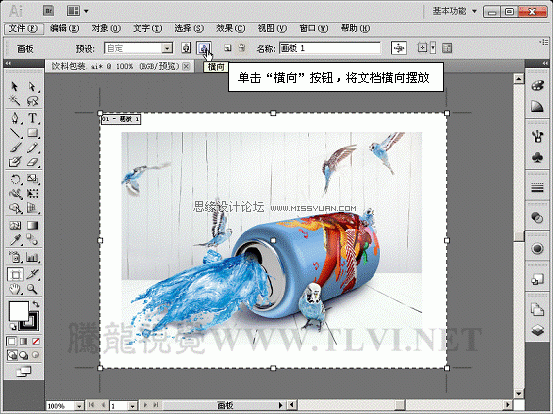
Task: Close the 饮料包装.ai document tab
Action: tap(187, 66)
